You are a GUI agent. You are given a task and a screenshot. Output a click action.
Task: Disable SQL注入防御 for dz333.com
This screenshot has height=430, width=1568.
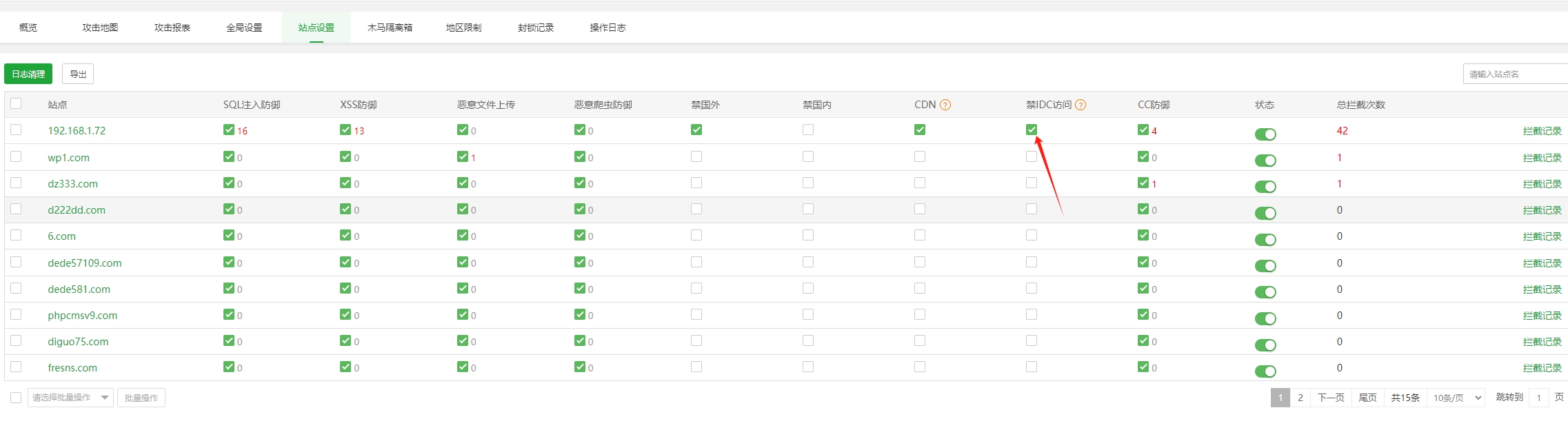[229, 183]
